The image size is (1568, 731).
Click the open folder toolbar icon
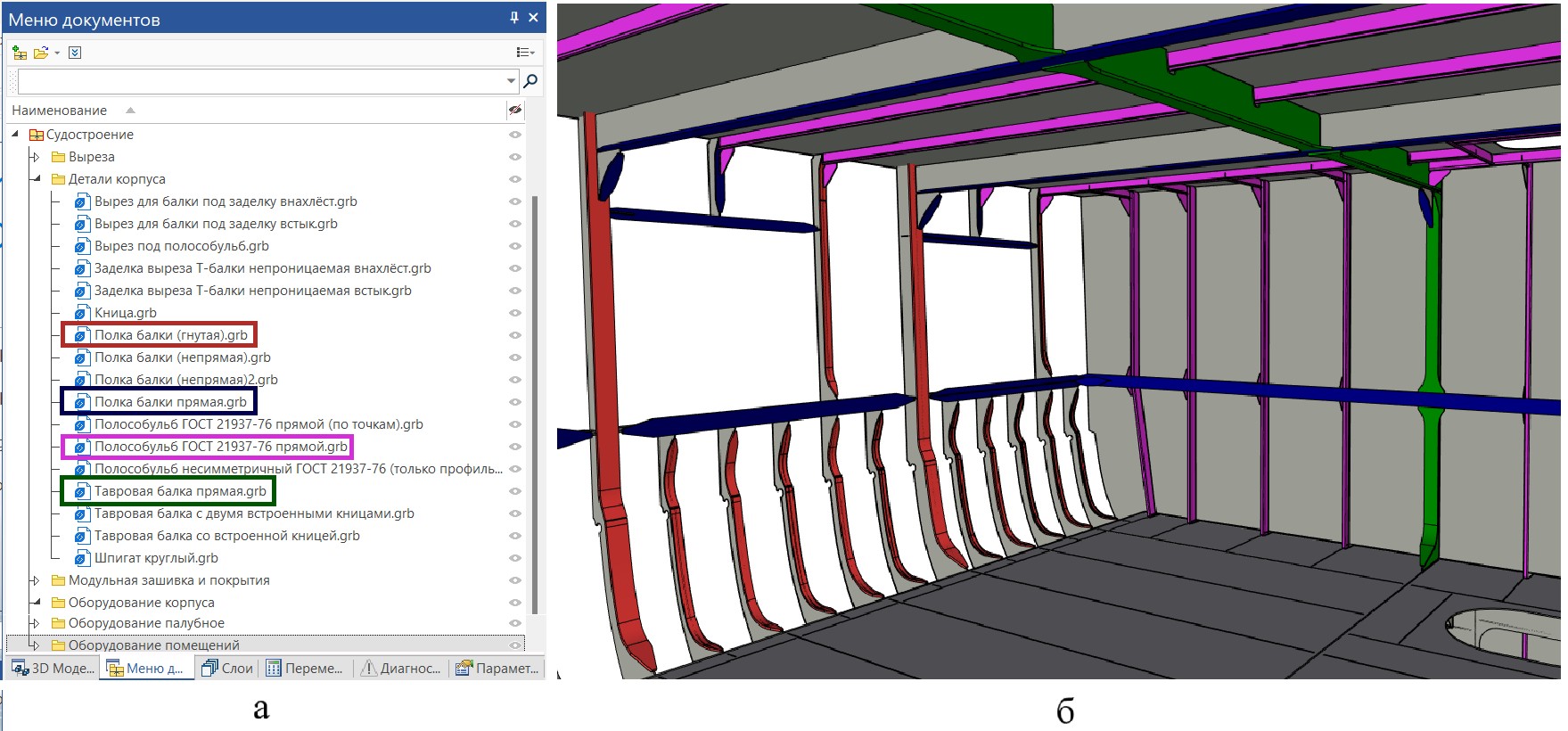pos(41,53)
